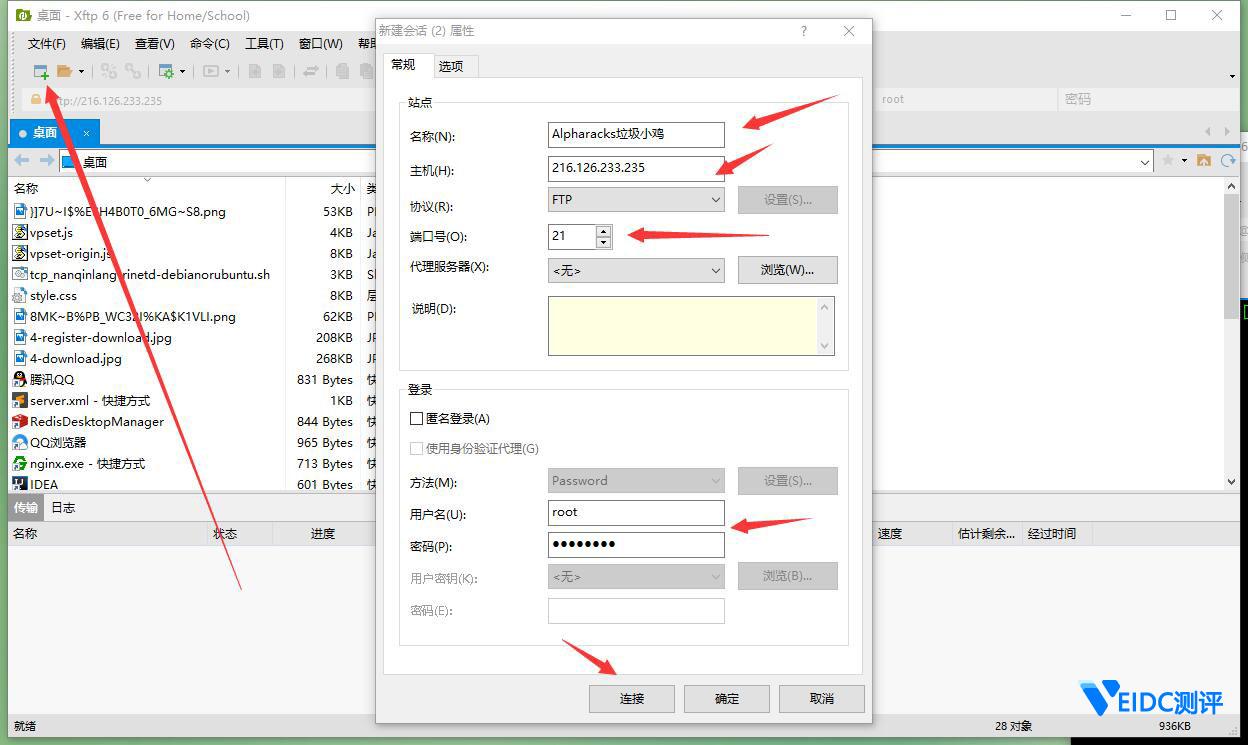Image resolution: width=1248 pixels, height=745 pixels.
Task: Increase the port number with the up stepper
Action: coord(604,231)
